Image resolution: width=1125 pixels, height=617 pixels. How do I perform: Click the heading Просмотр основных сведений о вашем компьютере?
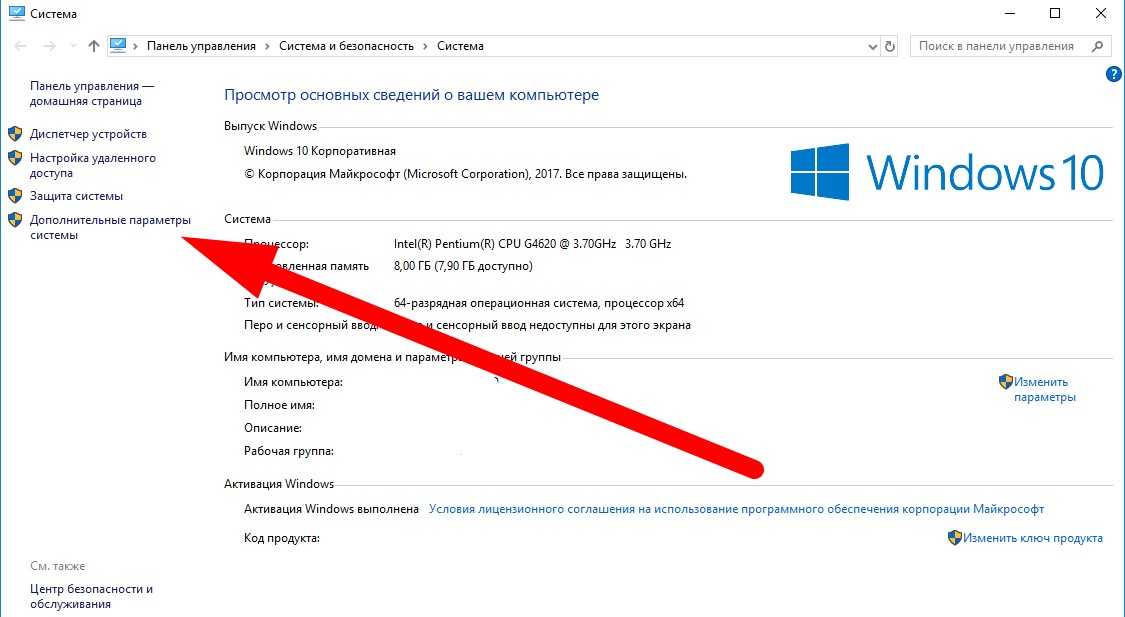coord(411,95)
